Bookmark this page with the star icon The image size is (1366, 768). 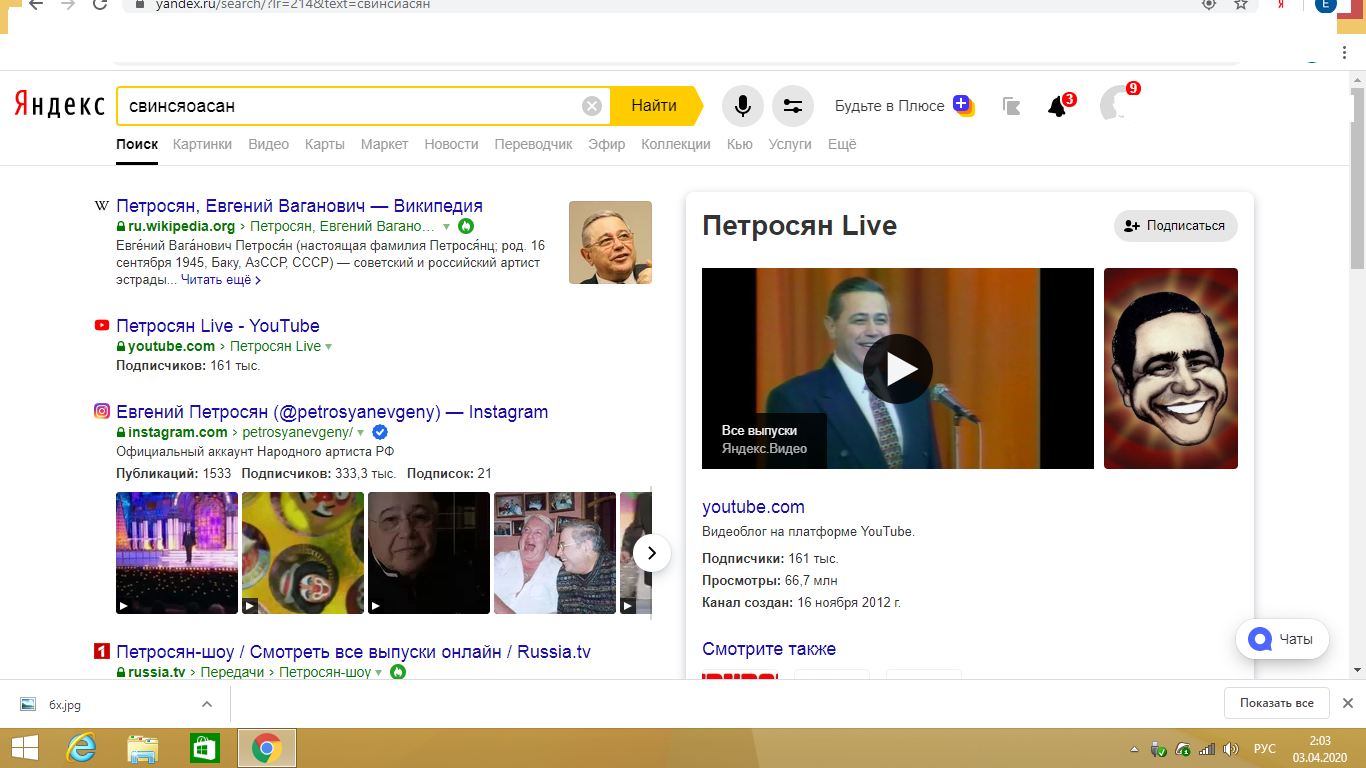[1241, 4]
